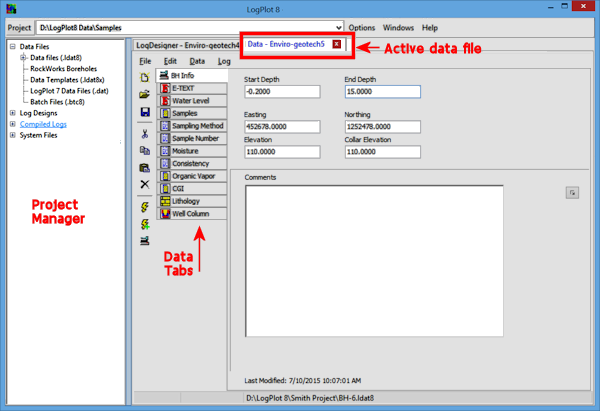Open the Options menu

[362, 28]
